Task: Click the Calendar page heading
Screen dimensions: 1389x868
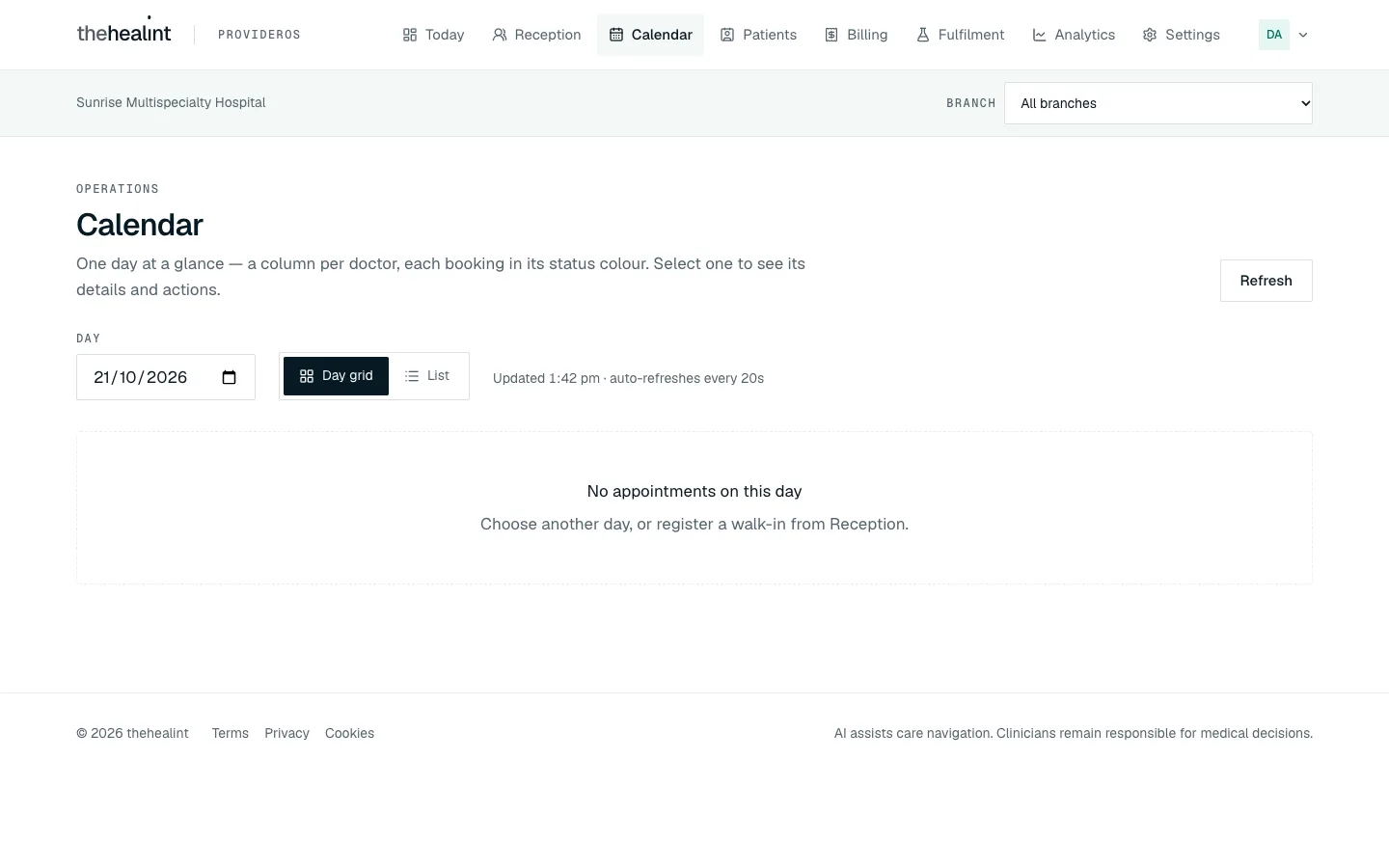Action: [140, 225]
